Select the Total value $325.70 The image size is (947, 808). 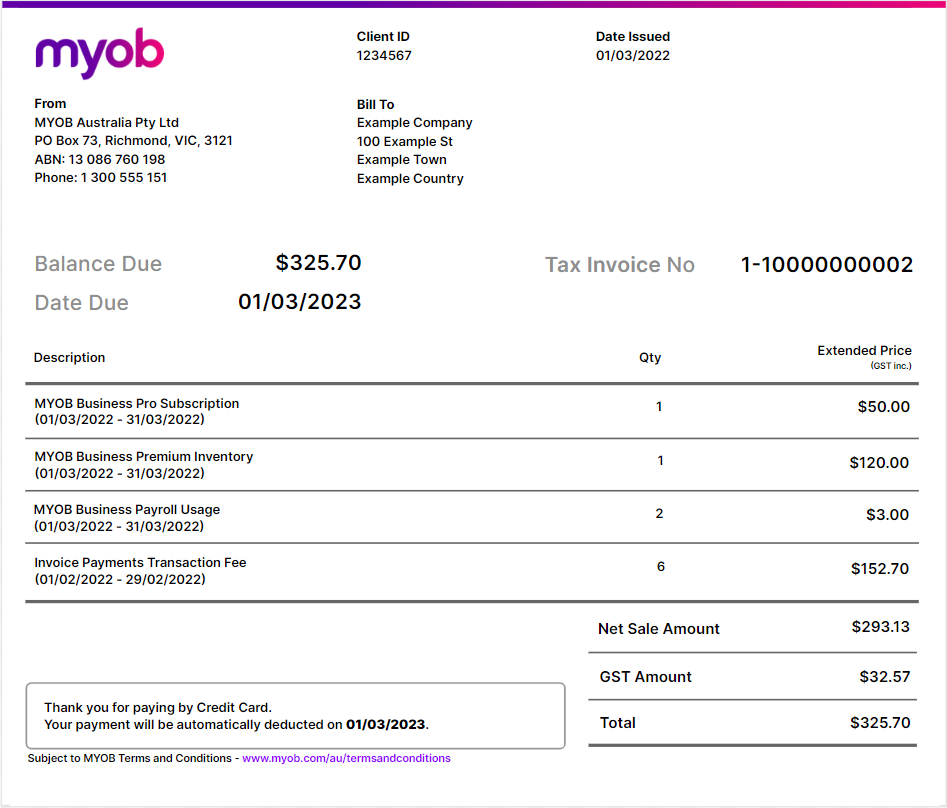(x=880, y=723)
